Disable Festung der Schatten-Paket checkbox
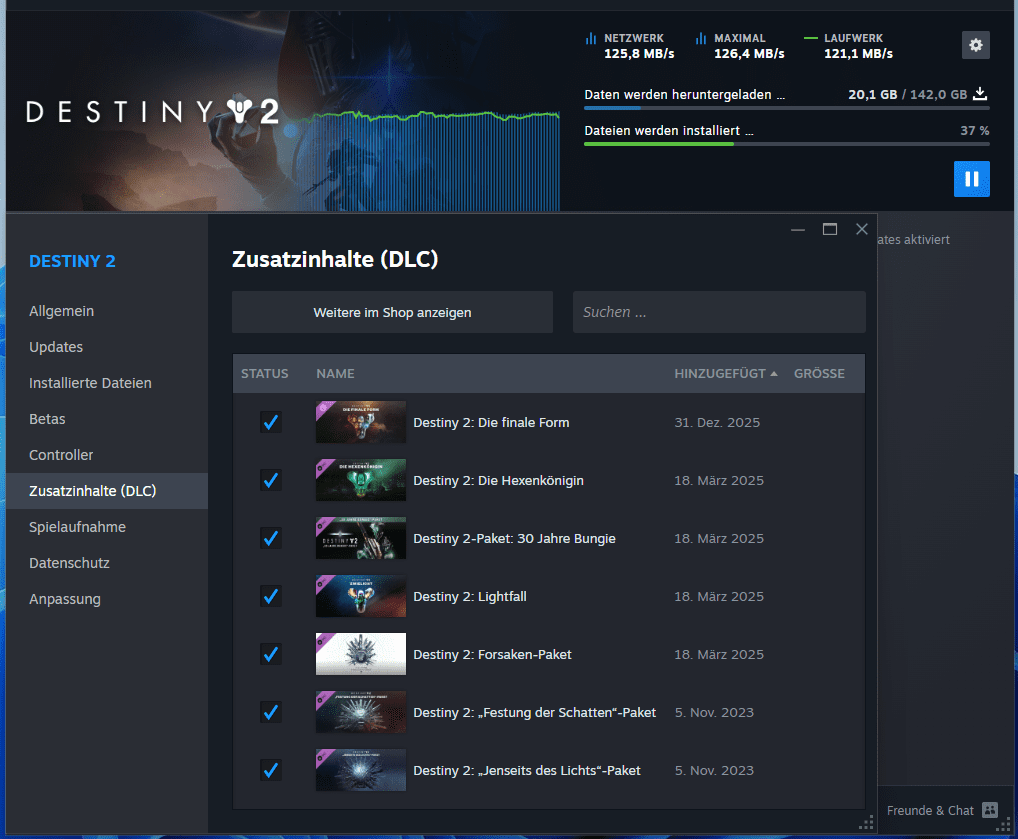The image size is (1018, 839). click(x=271, y=712)
